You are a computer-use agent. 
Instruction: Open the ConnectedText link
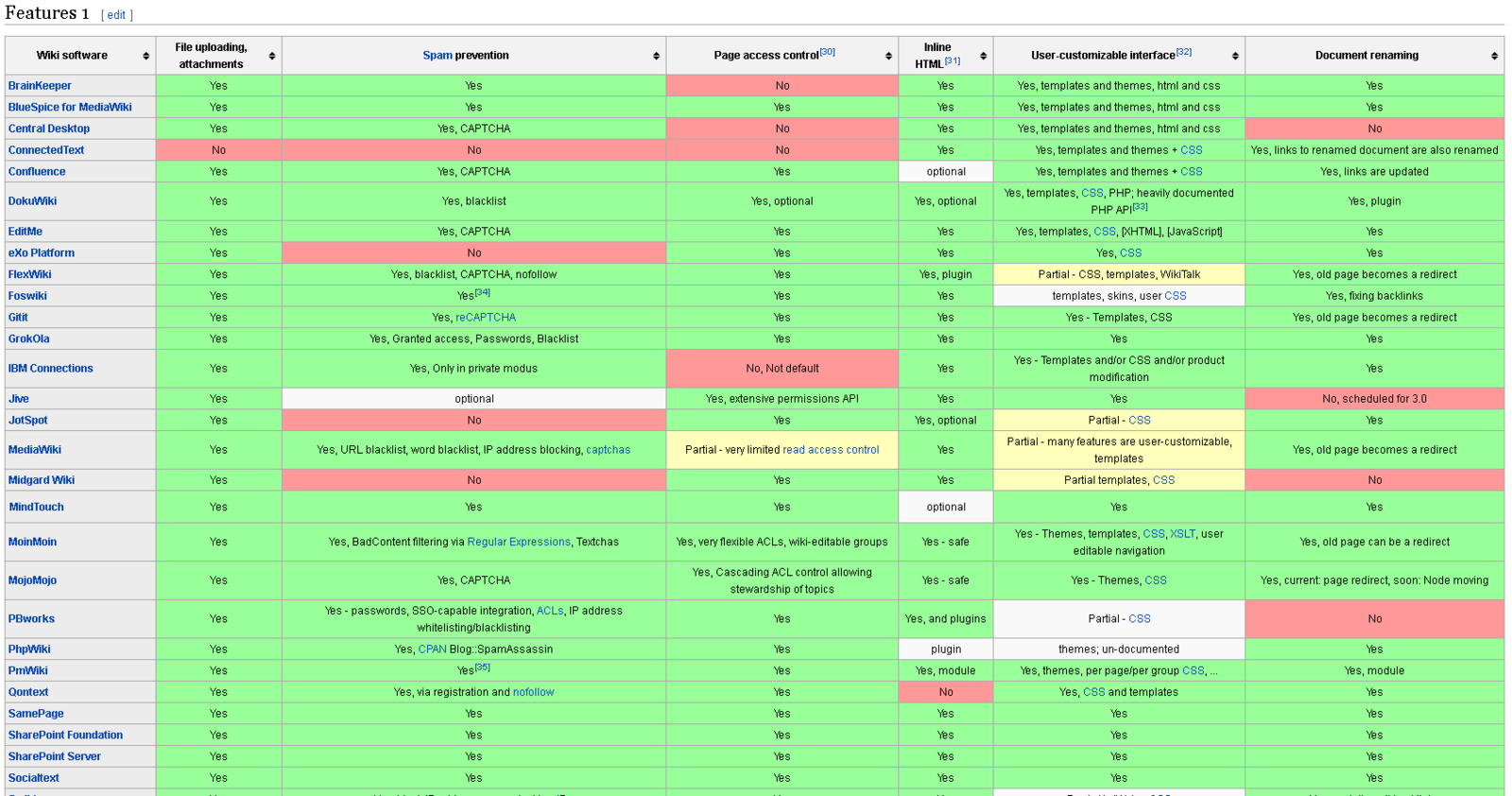(46, 150)
